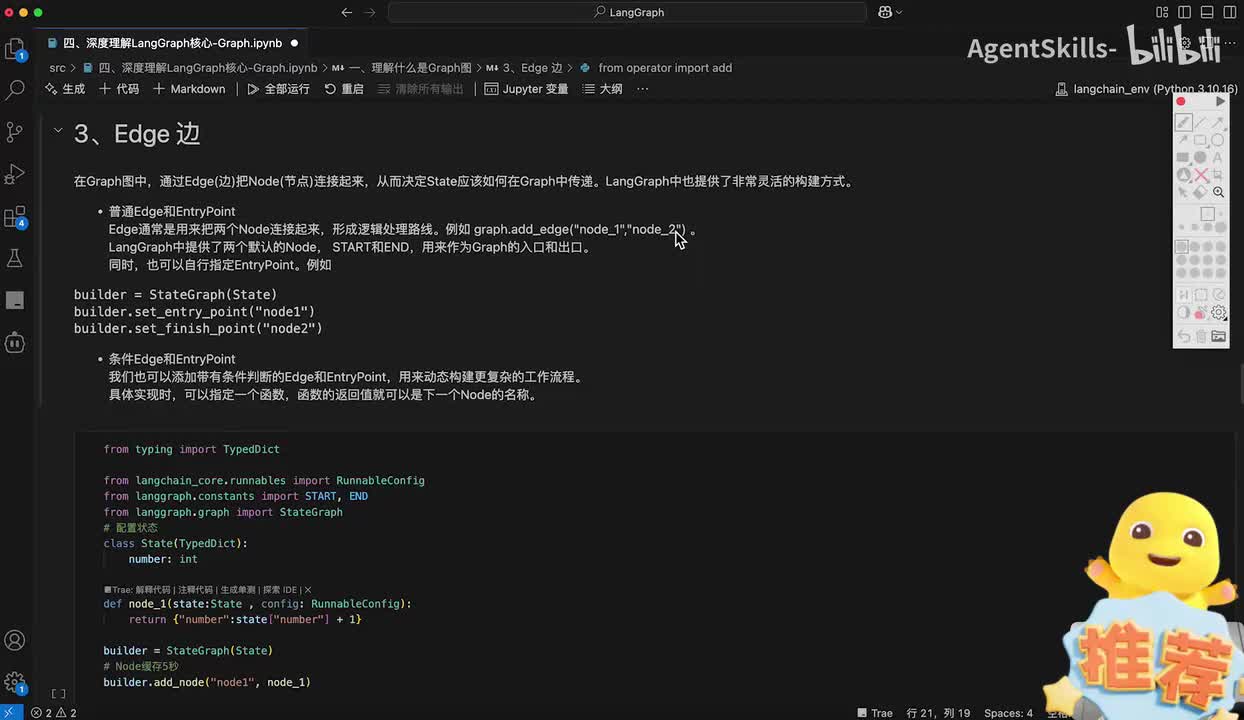The width and height of the screenshot is (1244, 720).
Task: Add a code cell with 代码
Action: [119, 89]
